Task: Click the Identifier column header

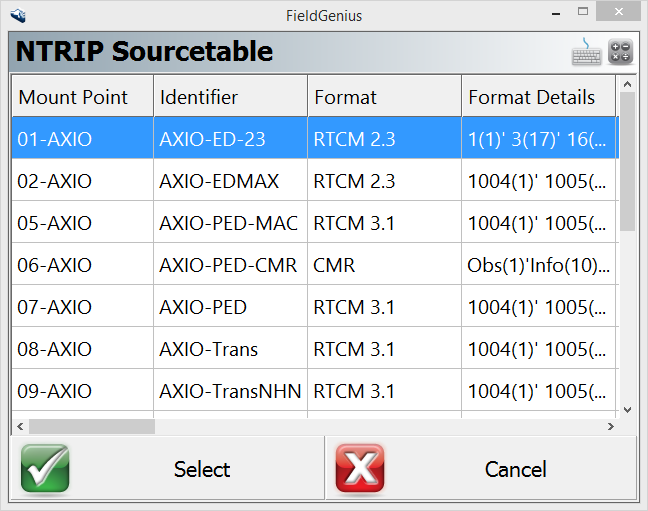Action: 230,97
